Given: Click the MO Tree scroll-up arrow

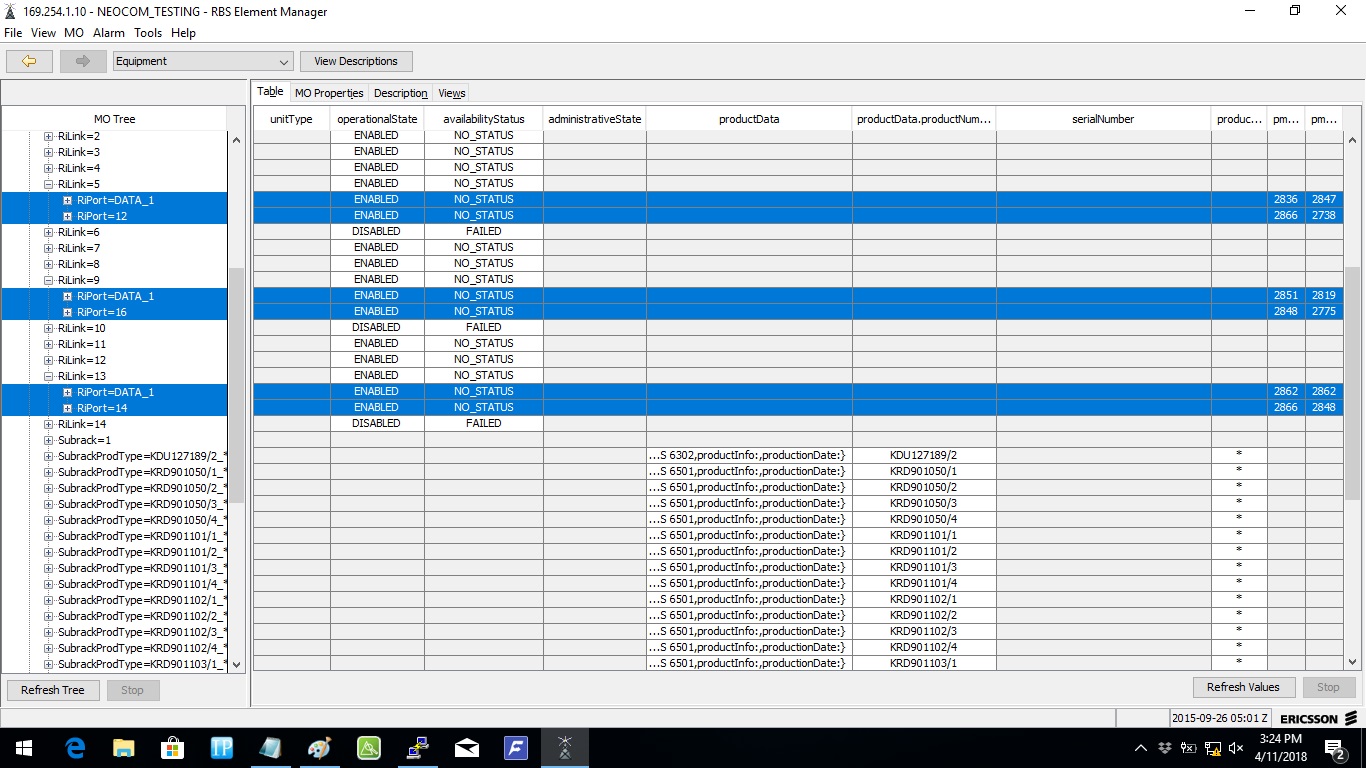Looking at the screenshot, I should point(236,139).
